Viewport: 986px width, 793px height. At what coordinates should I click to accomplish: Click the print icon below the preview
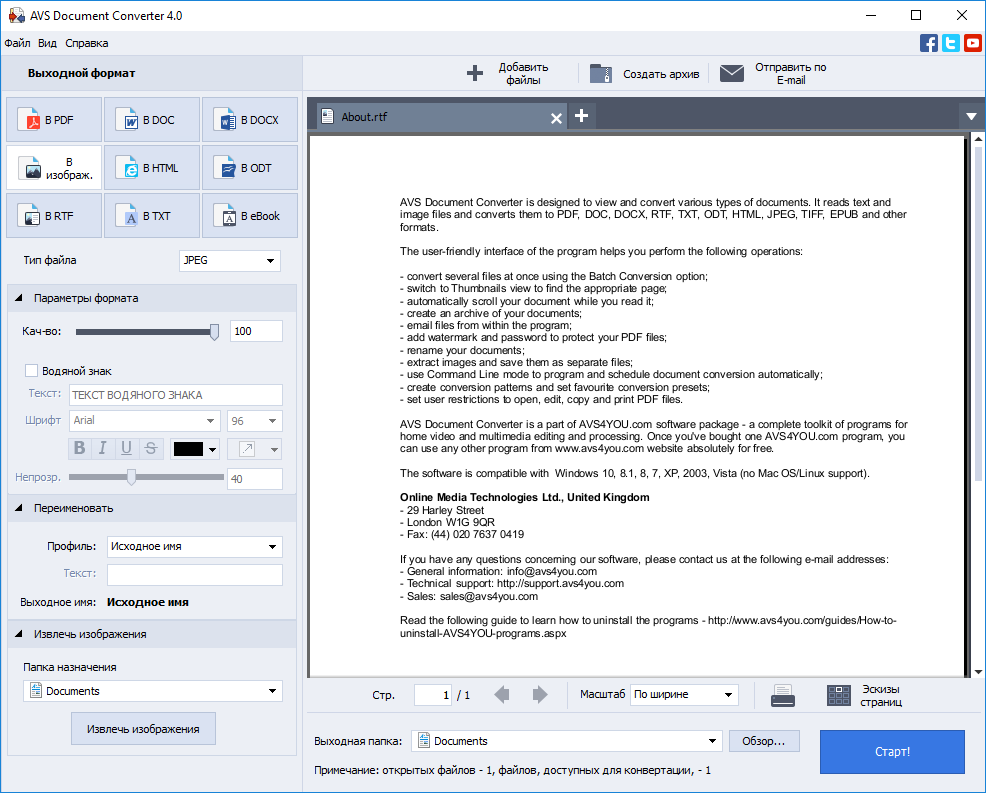pyautogui.click(x=783, y=695)
